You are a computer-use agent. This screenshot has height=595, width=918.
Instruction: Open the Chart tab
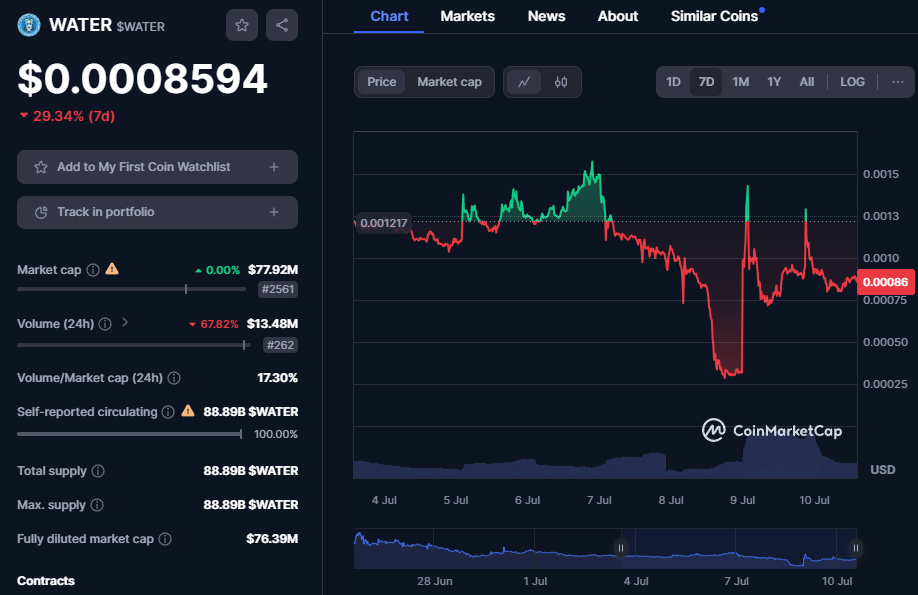point(389,16)
